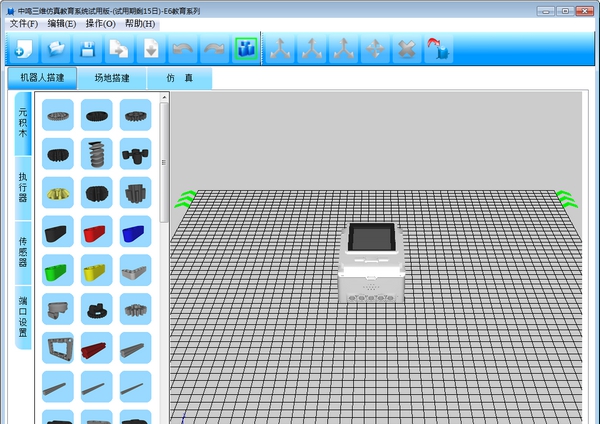Choose the dark crown gear part
The height and width of the screenshot is (424, 600).
click(x=135, y=115)
